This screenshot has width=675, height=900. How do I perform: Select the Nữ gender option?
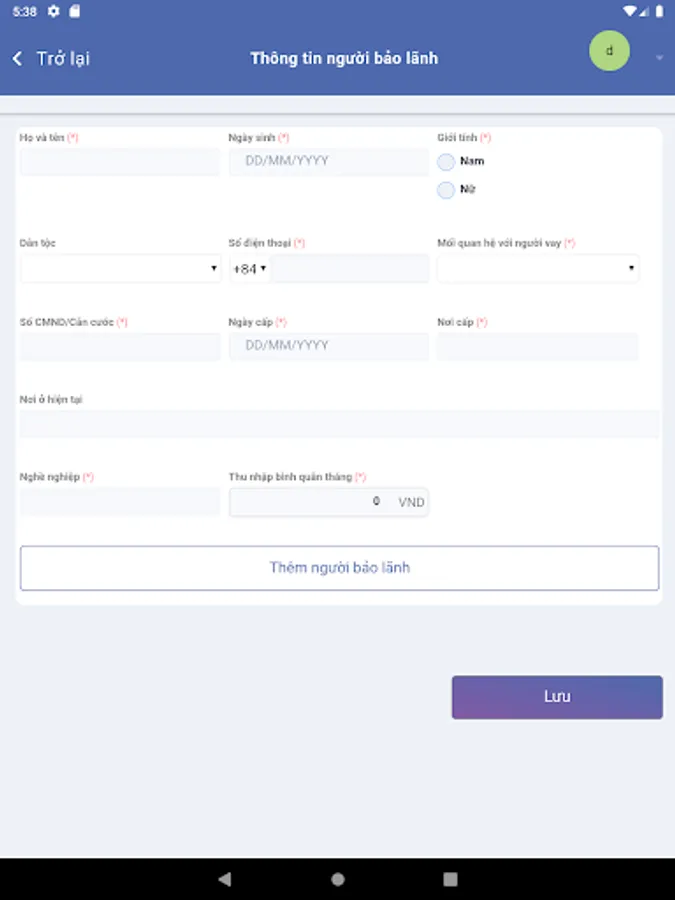tap(446, 190)
